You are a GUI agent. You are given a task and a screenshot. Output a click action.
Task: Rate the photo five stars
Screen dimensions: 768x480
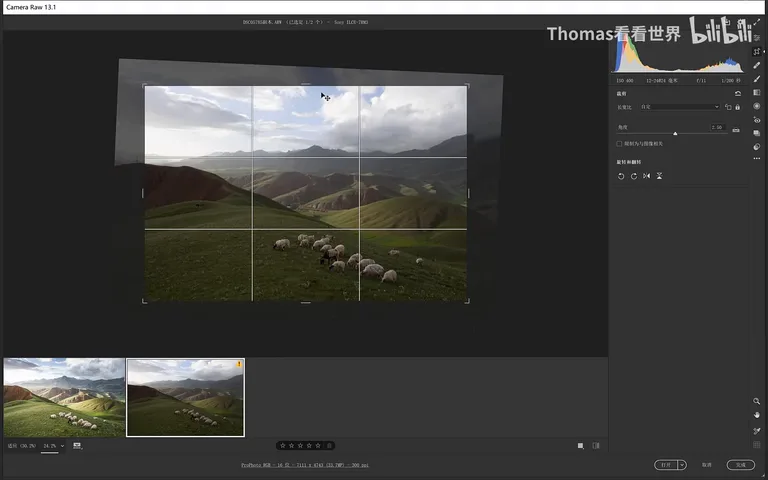tap(318, 446)
